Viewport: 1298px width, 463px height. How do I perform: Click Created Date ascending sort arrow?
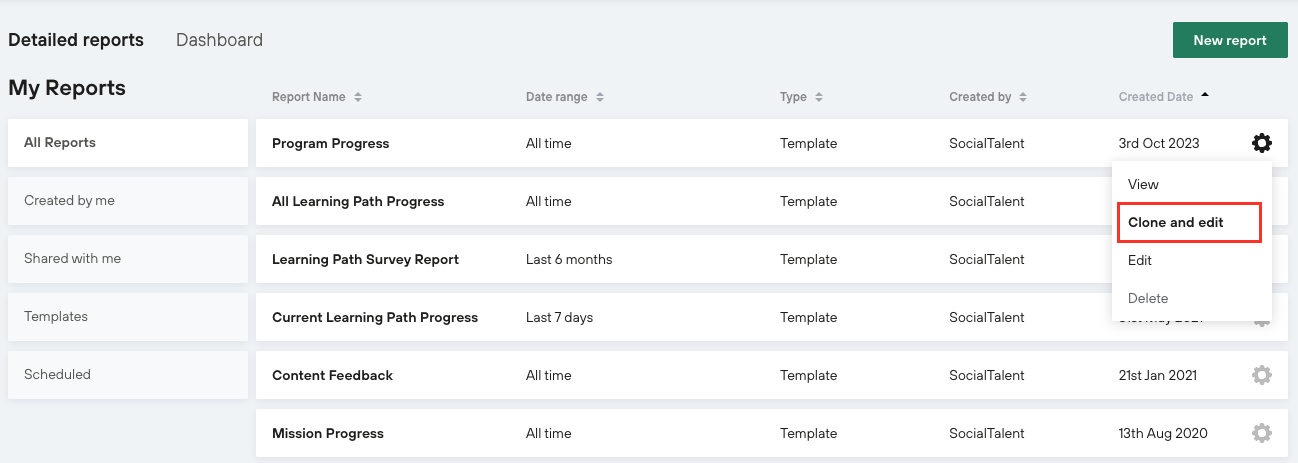[x=1205, y=96]
